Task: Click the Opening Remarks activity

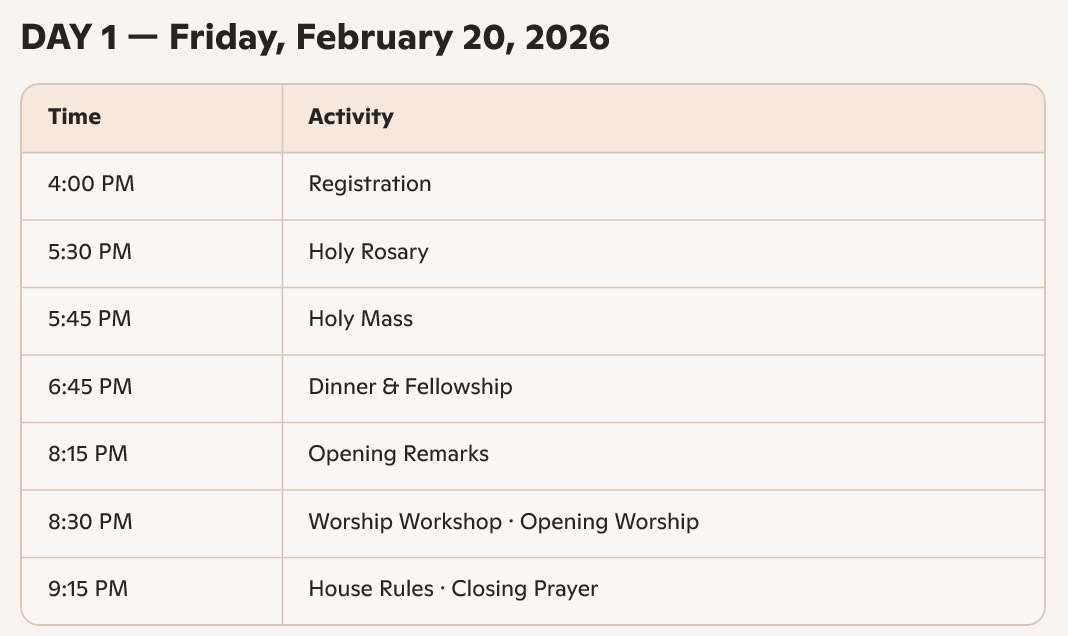Action: coord(398,454)
